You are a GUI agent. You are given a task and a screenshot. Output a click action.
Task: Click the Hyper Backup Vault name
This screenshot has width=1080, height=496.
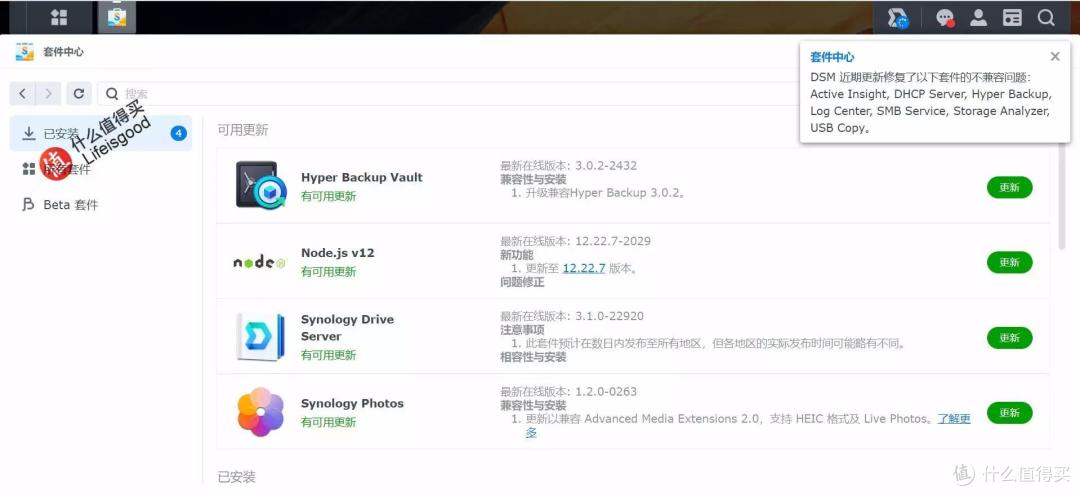tap(362, 177)
